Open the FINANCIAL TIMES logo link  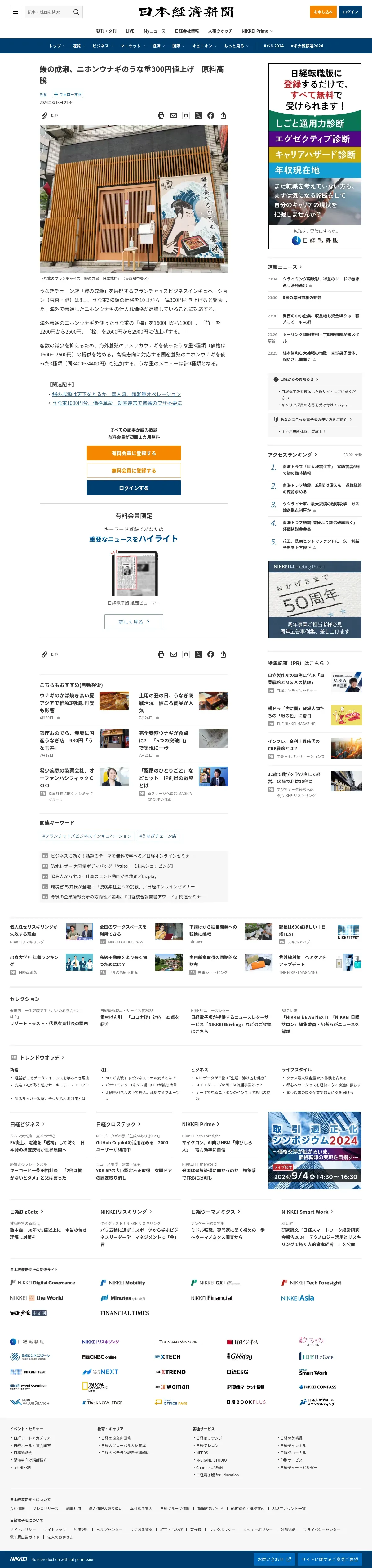point(125,1313)
